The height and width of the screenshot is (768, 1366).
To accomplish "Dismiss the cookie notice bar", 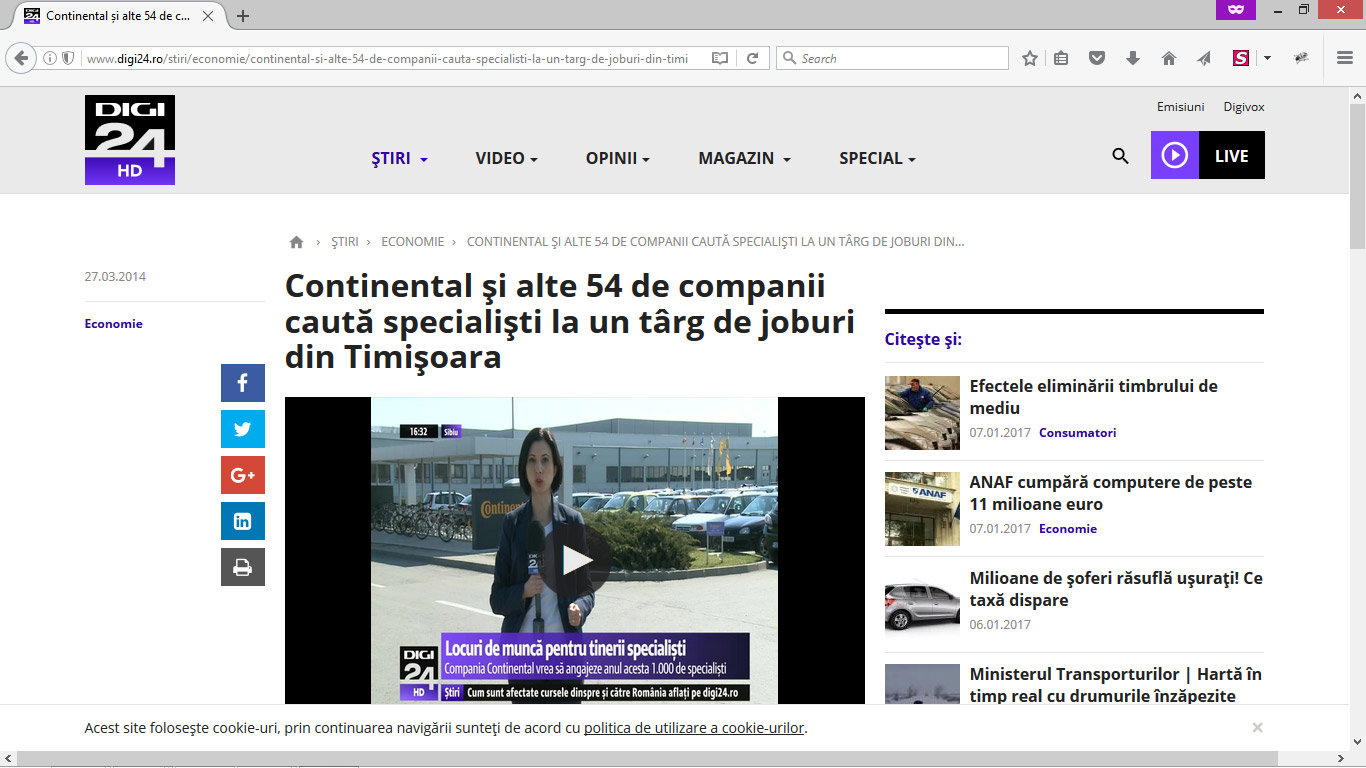I will (1257, 727).
